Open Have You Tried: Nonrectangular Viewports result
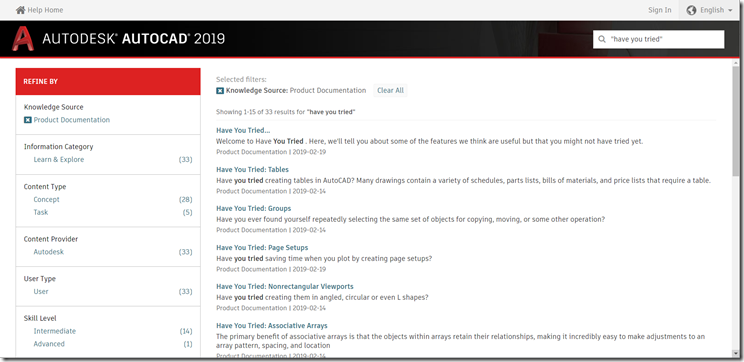Screen dimensions: 744x362 tap(285, 287)
